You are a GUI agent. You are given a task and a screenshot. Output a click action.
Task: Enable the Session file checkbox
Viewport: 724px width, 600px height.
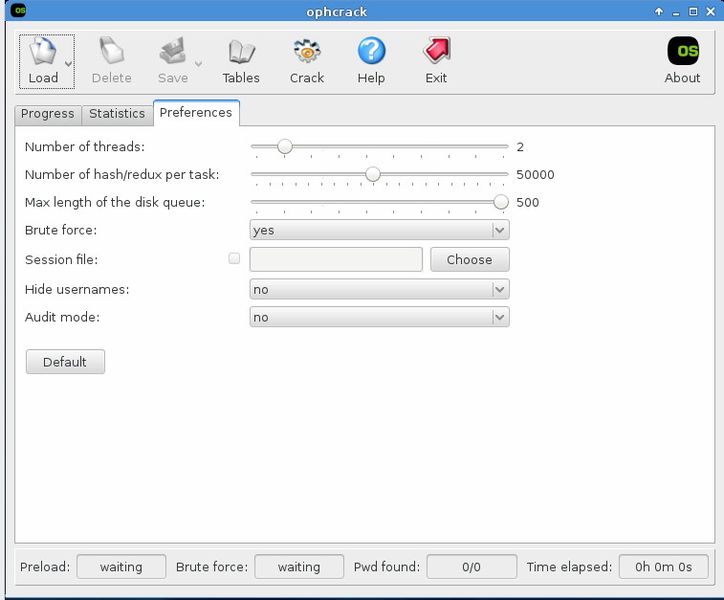234,258
